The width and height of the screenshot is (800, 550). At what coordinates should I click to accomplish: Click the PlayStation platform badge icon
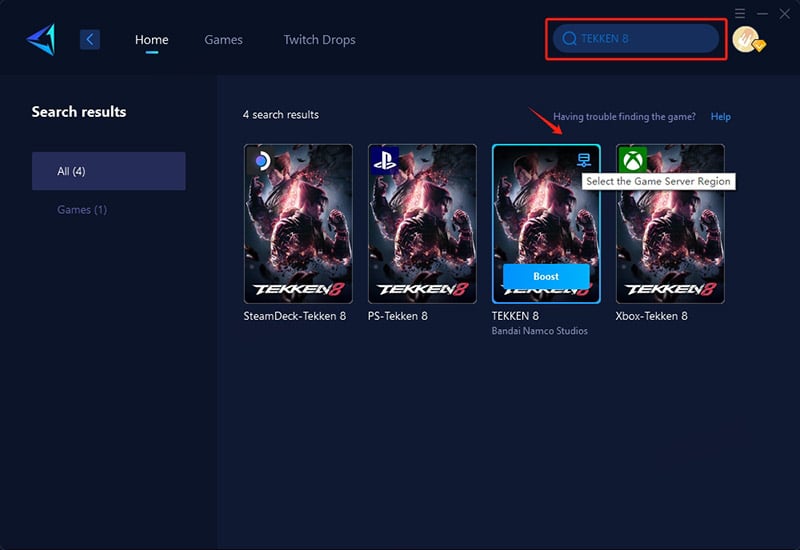(x=384, y=160)
